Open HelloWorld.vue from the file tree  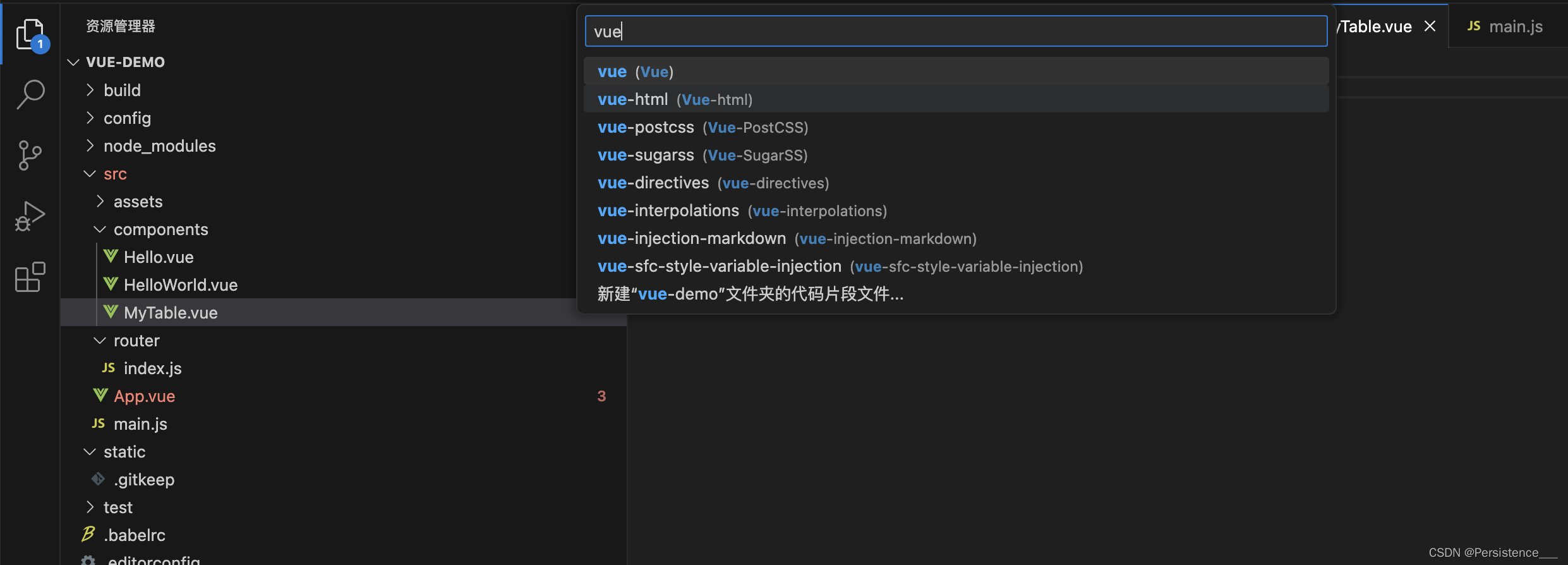tap(181, 285)
